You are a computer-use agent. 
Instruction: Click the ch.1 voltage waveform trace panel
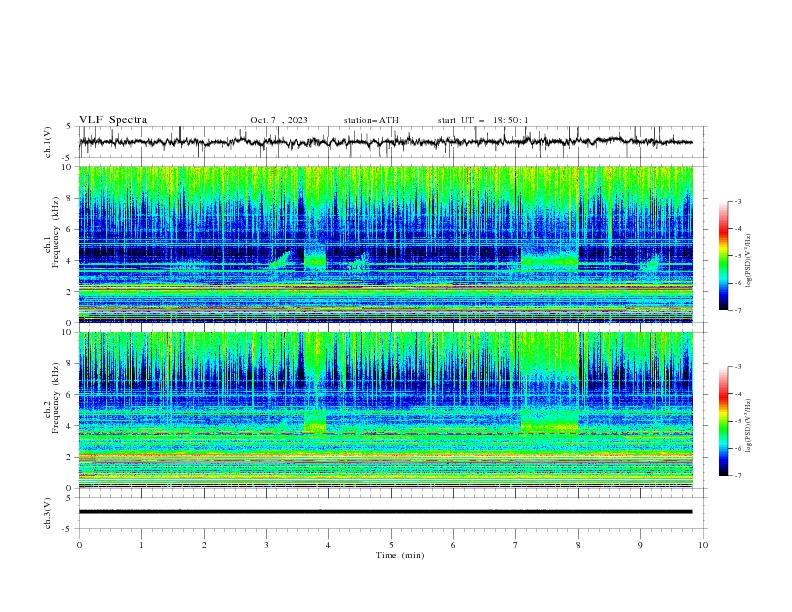tap(391, 142)
